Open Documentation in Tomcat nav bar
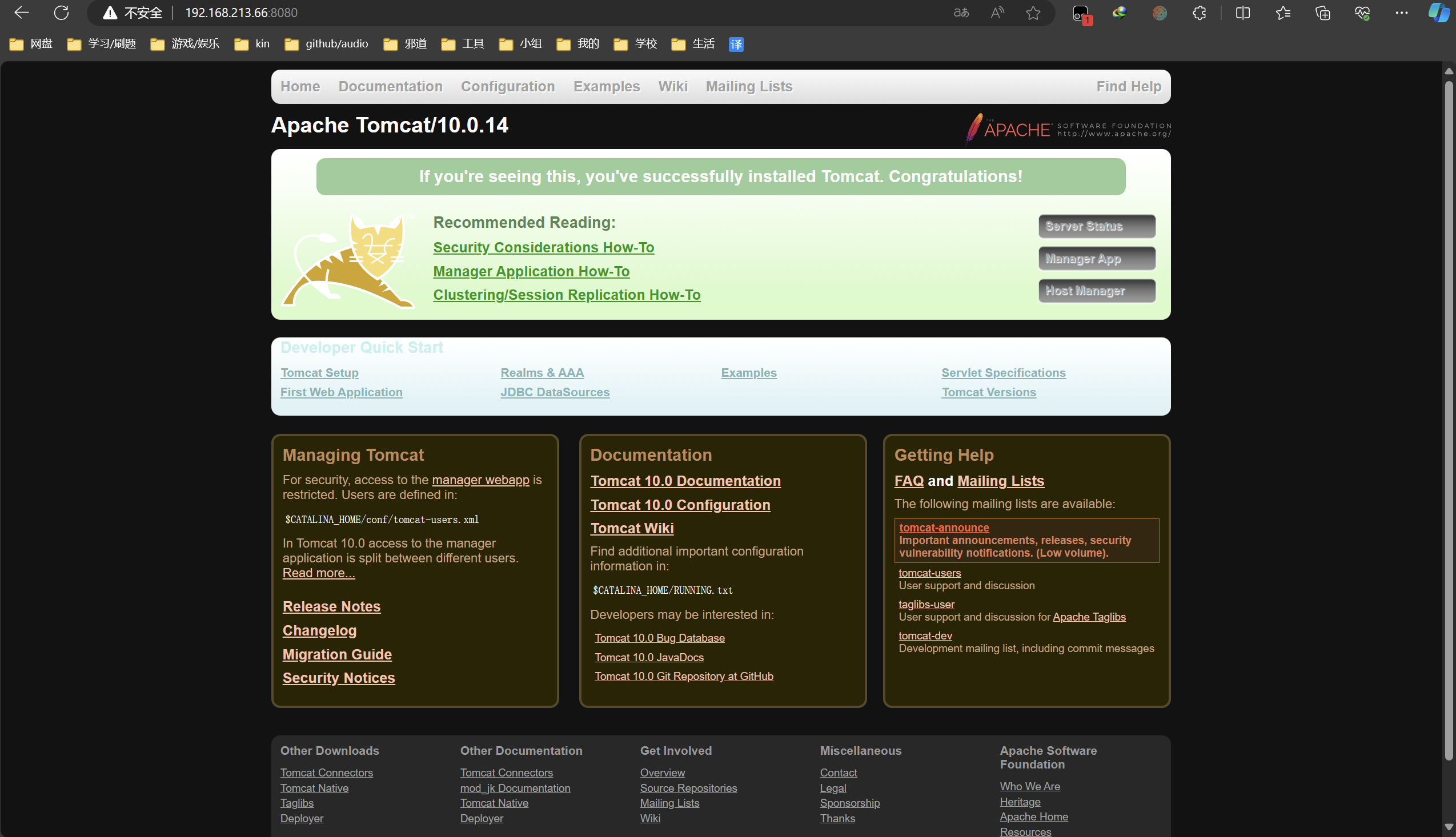 (390, 86)
